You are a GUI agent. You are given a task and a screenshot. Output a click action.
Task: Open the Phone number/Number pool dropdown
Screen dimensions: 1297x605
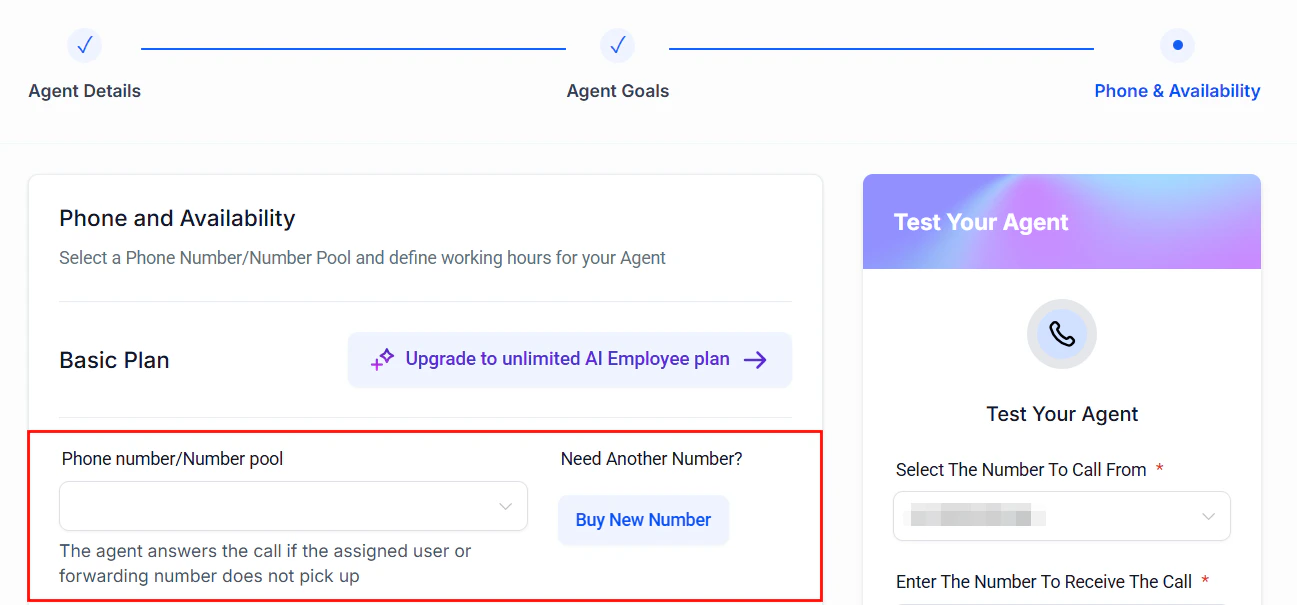(293, 507)
